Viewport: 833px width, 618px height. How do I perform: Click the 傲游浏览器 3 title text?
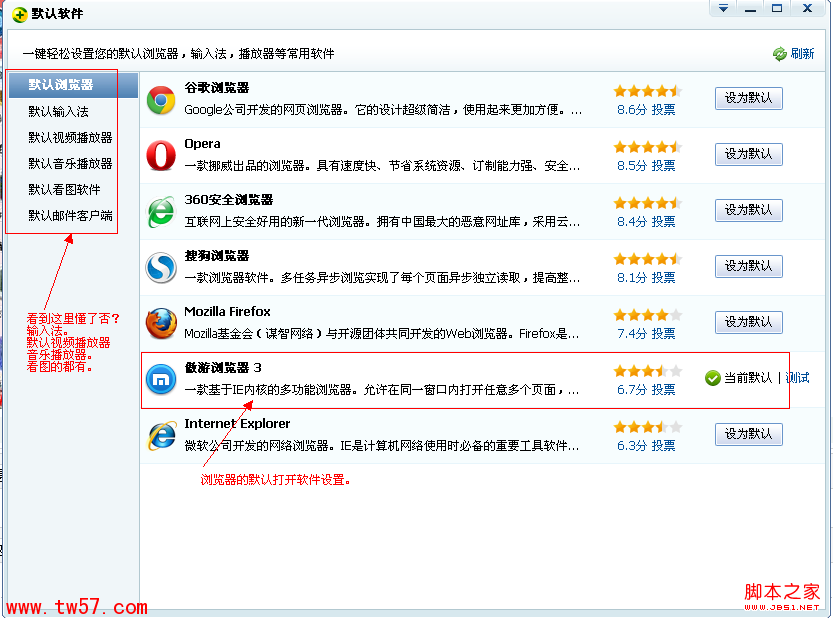223,368
